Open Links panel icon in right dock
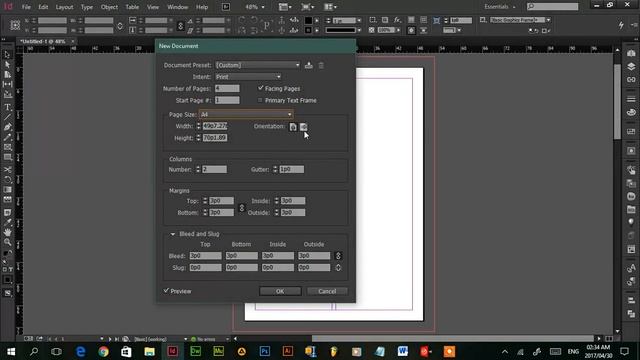The image size is (640, 360). pos(631,80)
